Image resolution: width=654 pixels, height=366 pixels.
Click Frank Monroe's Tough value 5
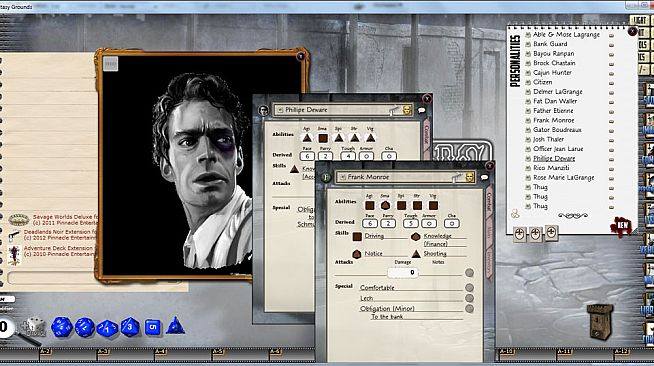click(x=410, y=223)
